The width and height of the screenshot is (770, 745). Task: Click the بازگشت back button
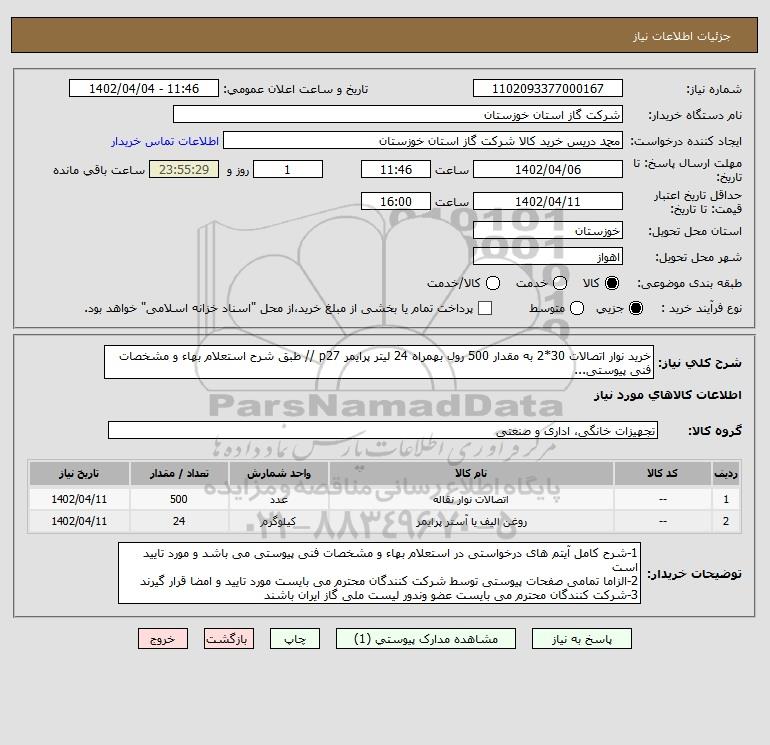pos(229,639)
